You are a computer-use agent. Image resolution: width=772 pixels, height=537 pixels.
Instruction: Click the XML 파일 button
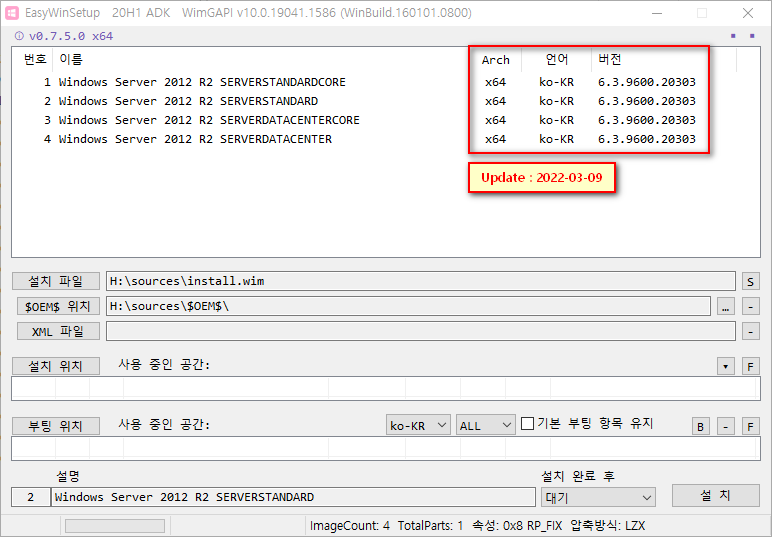[58, 331]
